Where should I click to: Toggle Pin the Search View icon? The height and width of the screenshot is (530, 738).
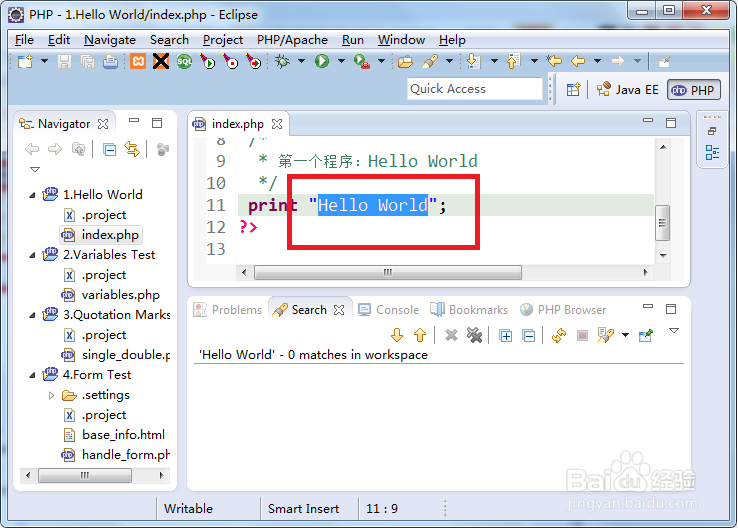(x=646, y=335)
